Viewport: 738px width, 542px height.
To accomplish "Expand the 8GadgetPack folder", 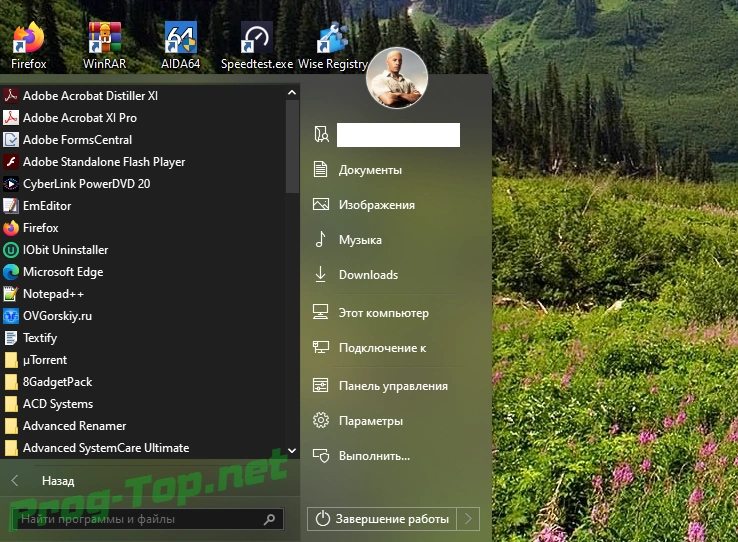I will (48, 382).
